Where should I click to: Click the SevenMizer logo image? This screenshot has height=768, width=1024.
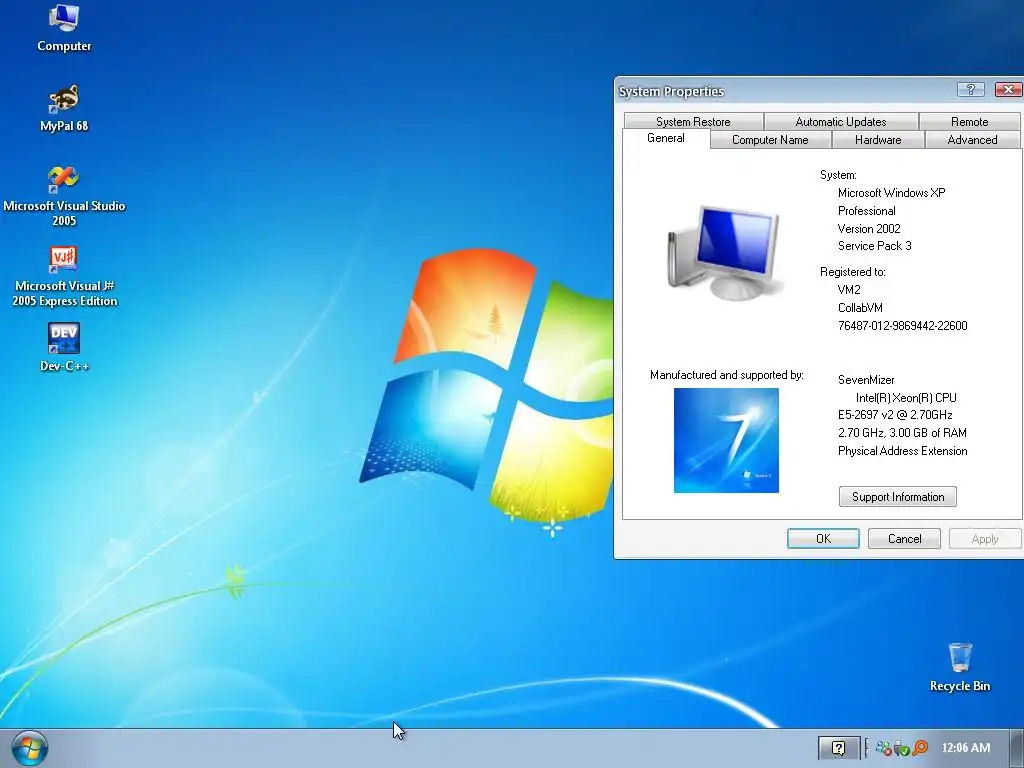point(726,441)
